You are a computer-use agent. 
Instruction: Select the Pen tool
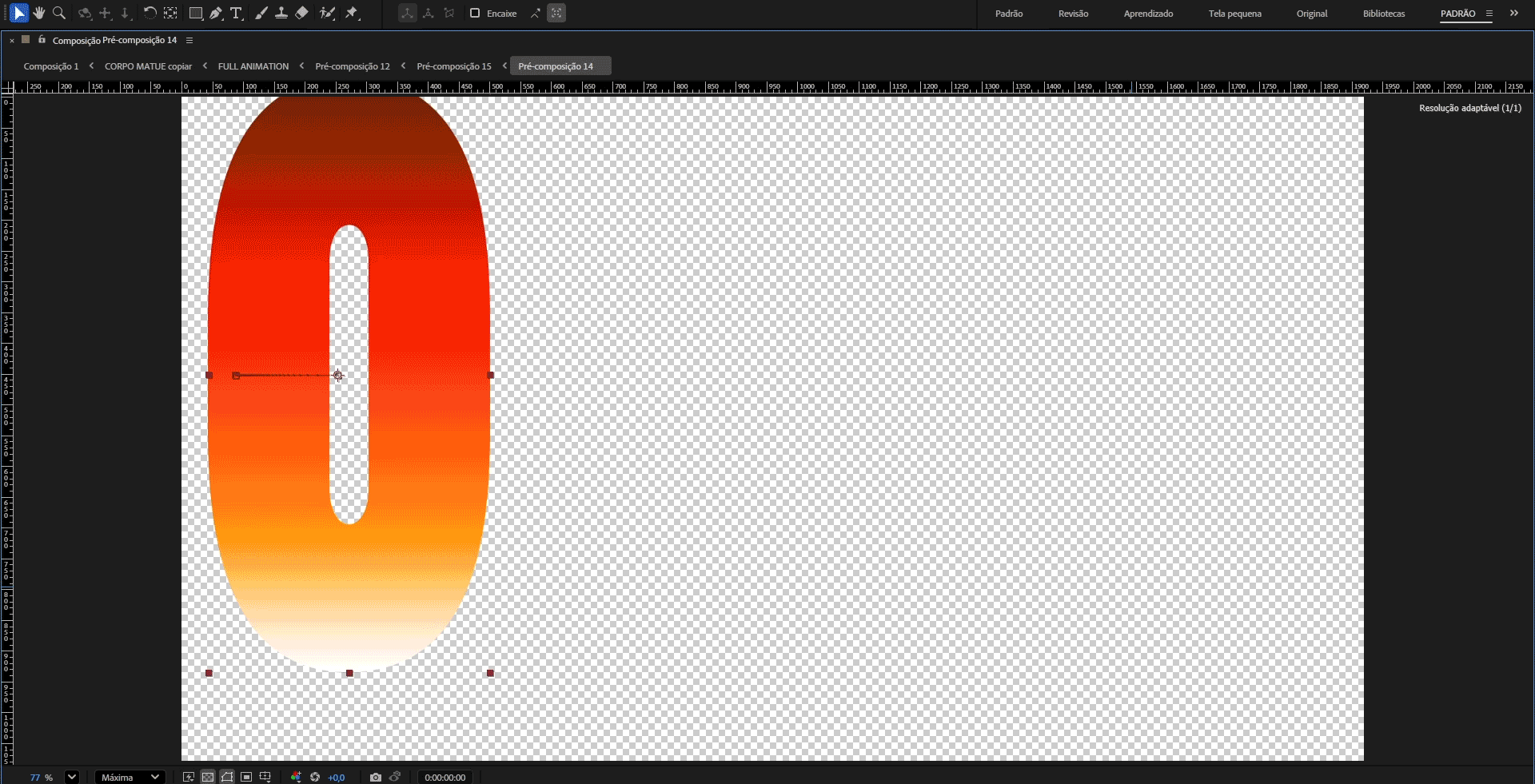click(x=216, y=14)
